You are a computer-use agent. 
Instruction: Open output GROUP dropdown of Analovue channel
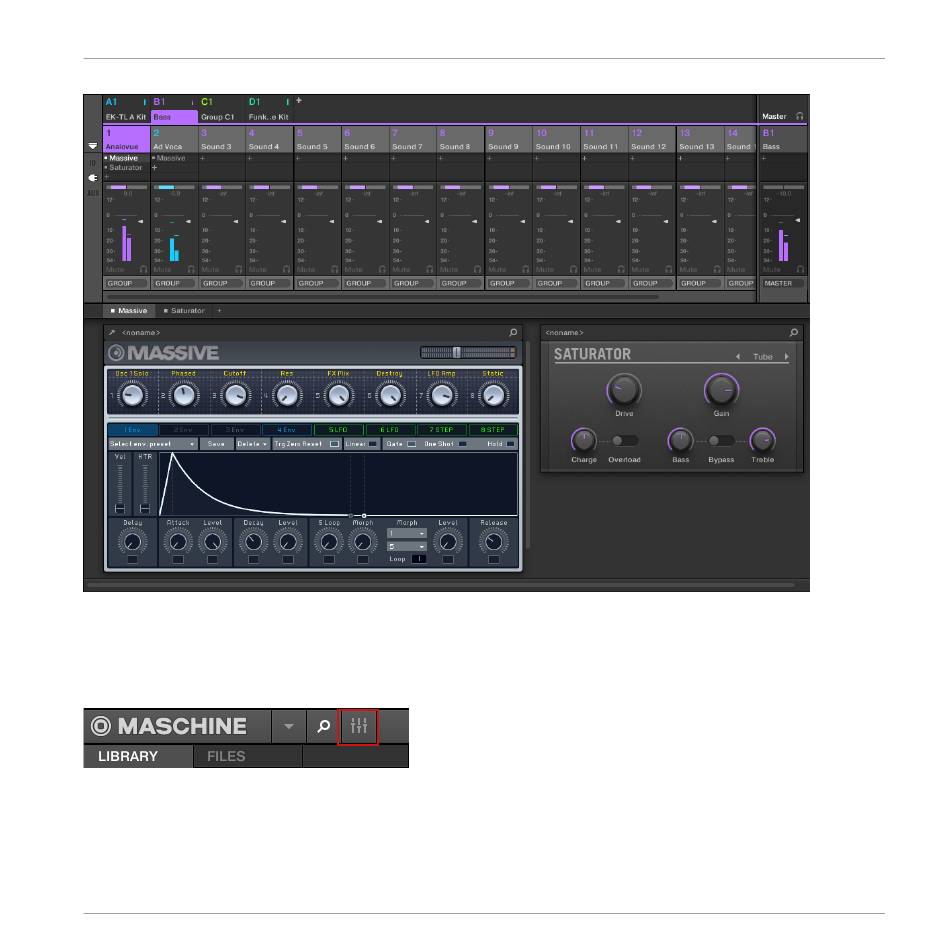[126, 283]
